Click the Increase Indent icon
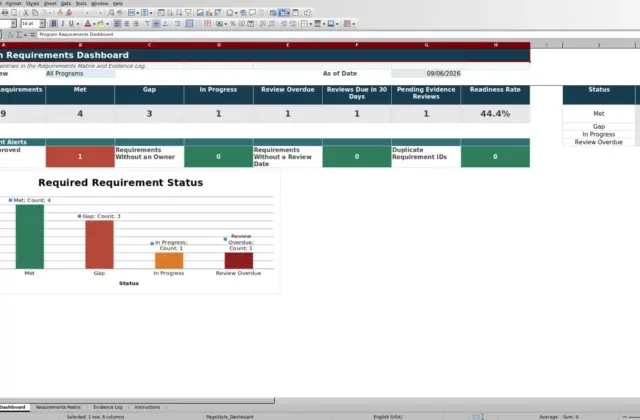 [x=284, y=24]
